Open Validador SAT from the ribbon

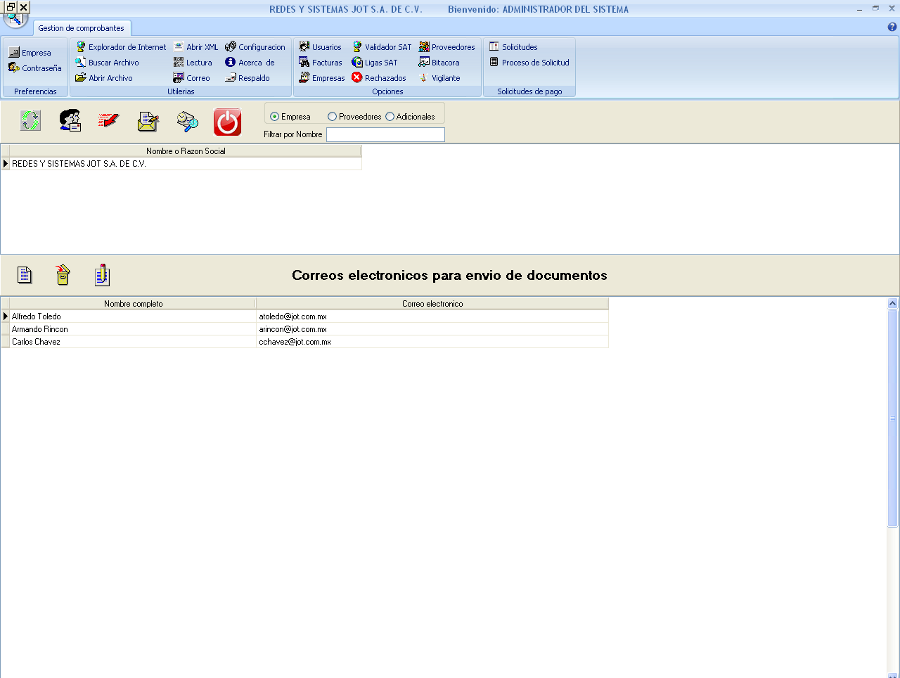(x=381, y=47)
